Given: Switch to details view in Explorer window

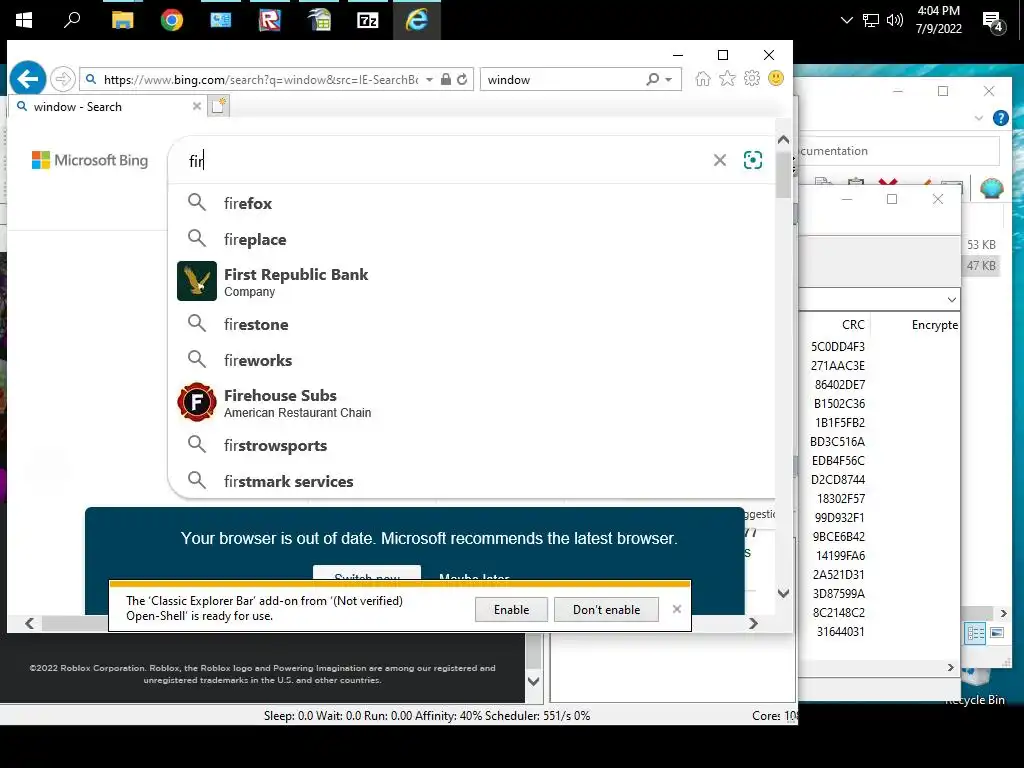Looking at the screenshot, I should [975, 633].
